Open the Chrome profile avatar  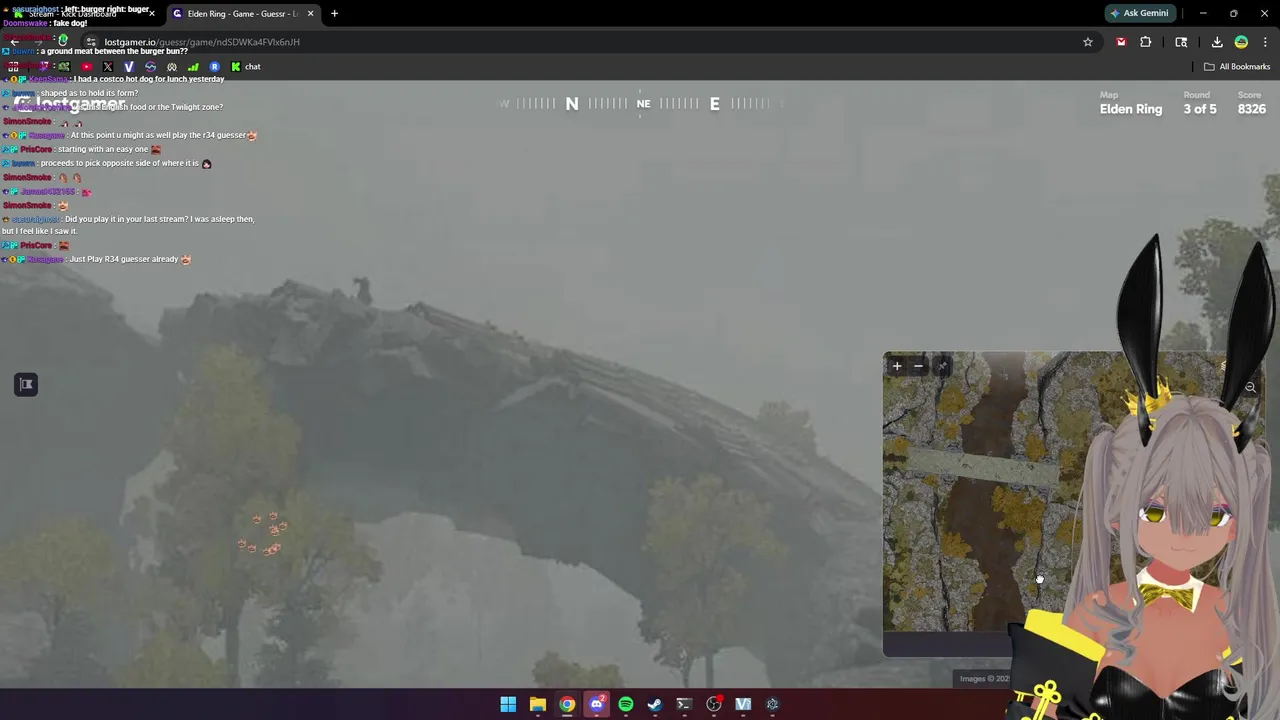[1241, 42]
